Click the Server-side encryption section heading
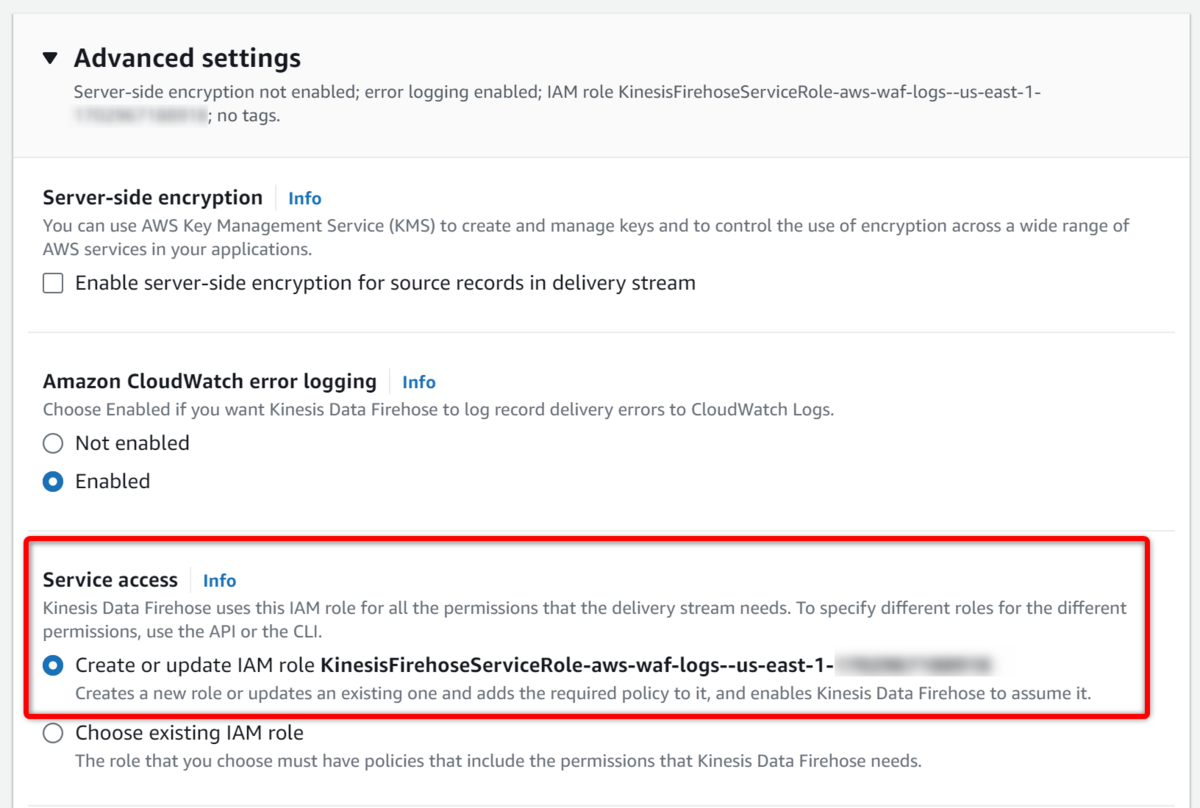Viewport: 1200px width, 808px height. pyautogui.click(x=152, y=198)
